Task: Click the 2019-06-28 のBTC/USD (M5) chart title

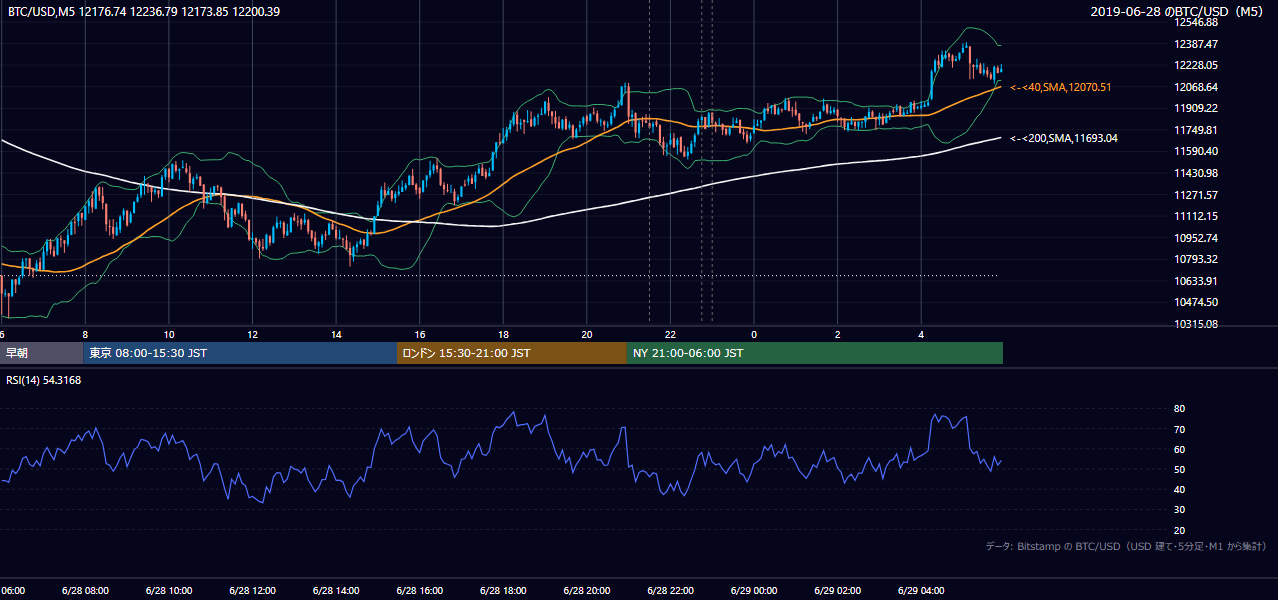Action: coord(1178,12)
